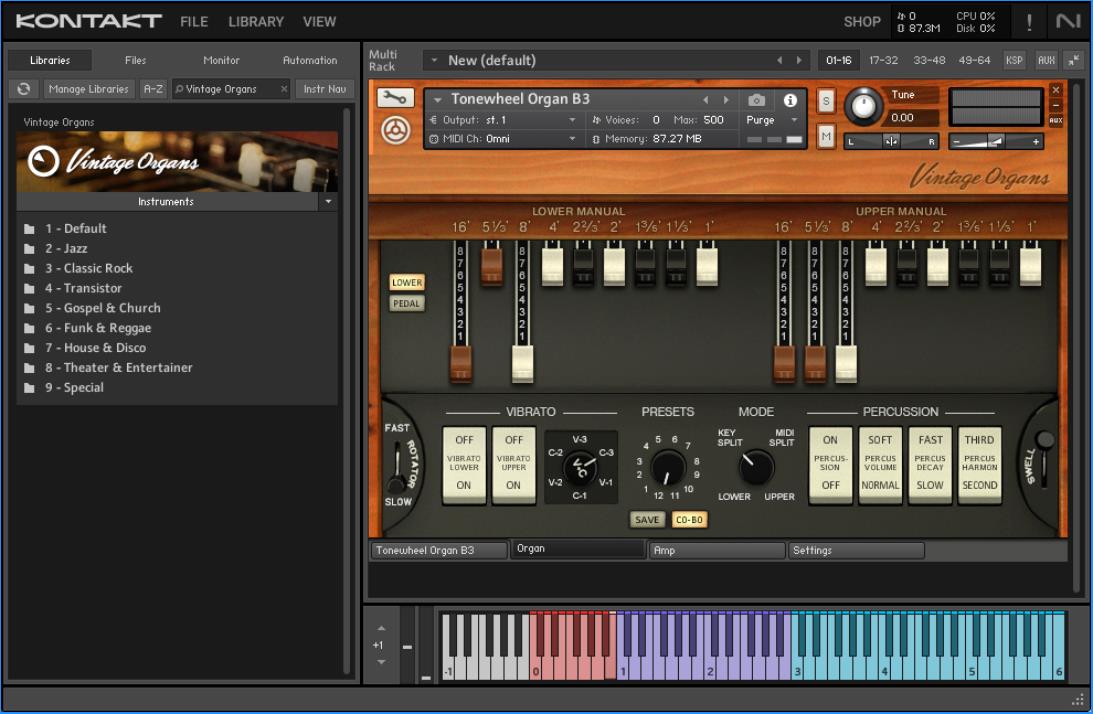Expand the MIDI channel Omni dropdown
Viewport: 1093px width, 714px height.
click(x=573, y=139)
